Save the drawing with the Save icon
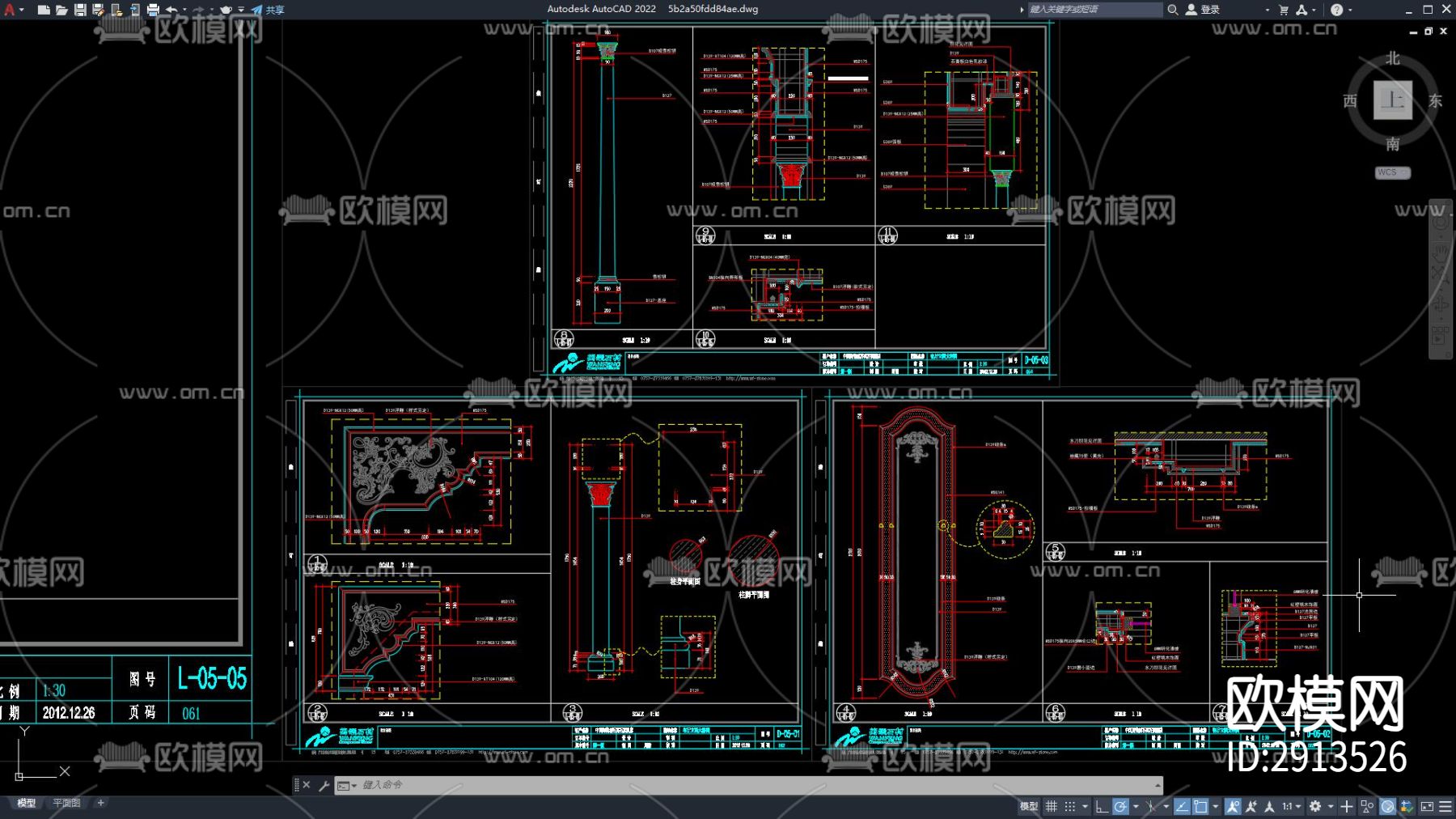The height and width of the screenshot is (819, 1456). click(80, 10)
